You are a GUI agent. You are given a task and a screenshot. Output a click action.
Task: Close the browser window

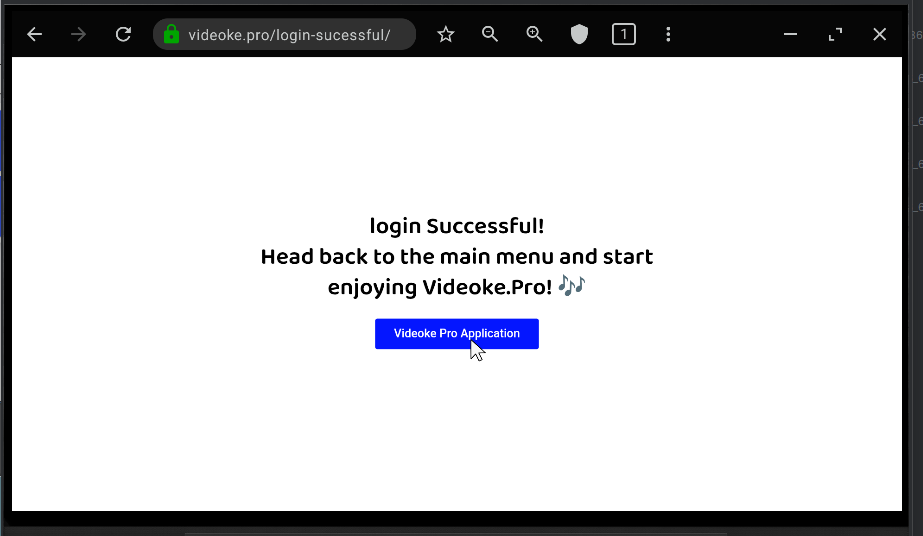879,35
